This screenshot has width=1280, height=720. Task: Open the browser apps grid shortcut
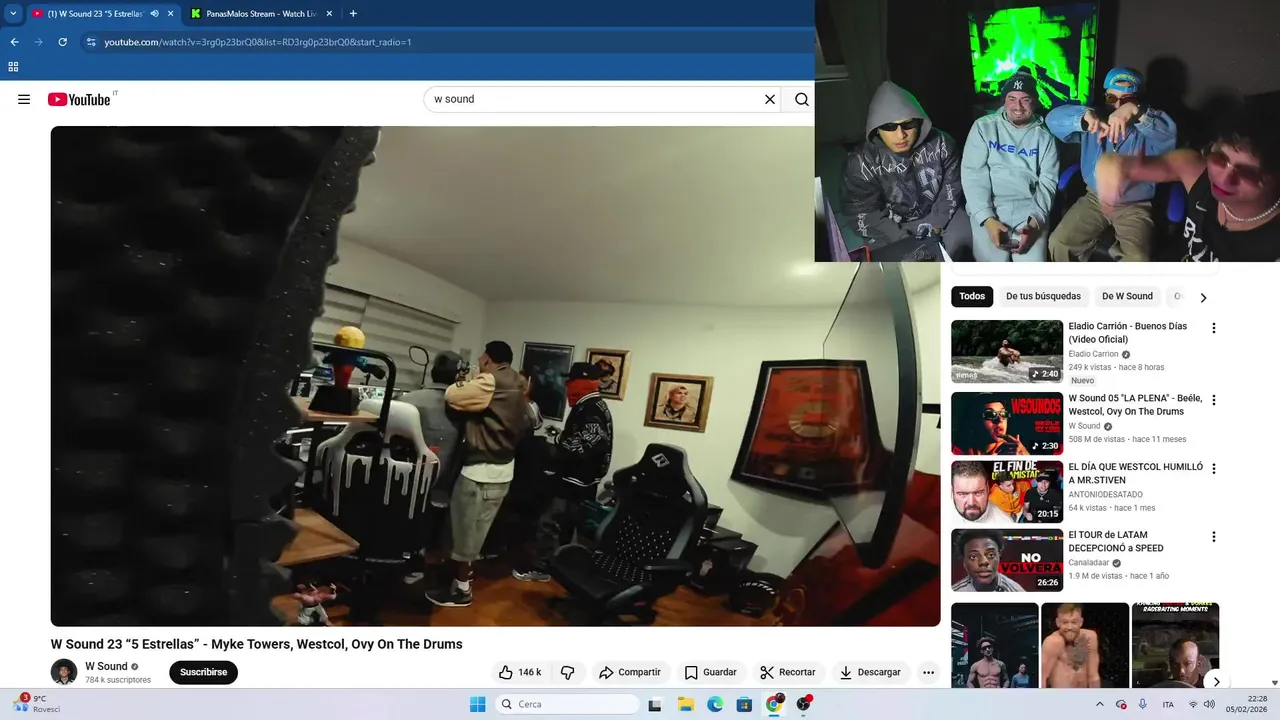click(13, 67)
